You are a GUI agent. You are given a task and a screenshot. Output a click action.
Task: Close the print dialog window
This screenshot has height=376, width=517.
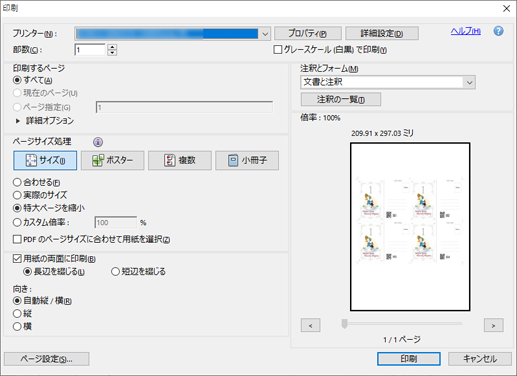pos(506,8)
